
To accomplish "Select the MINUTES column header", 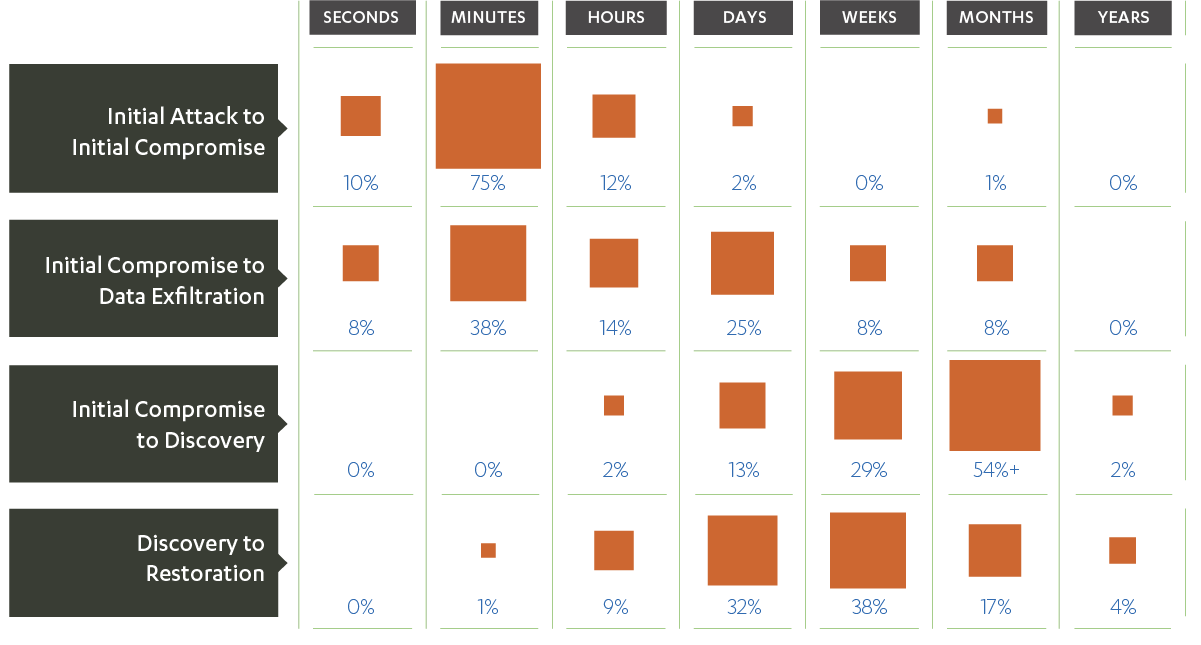I will (x=488, y=18).
